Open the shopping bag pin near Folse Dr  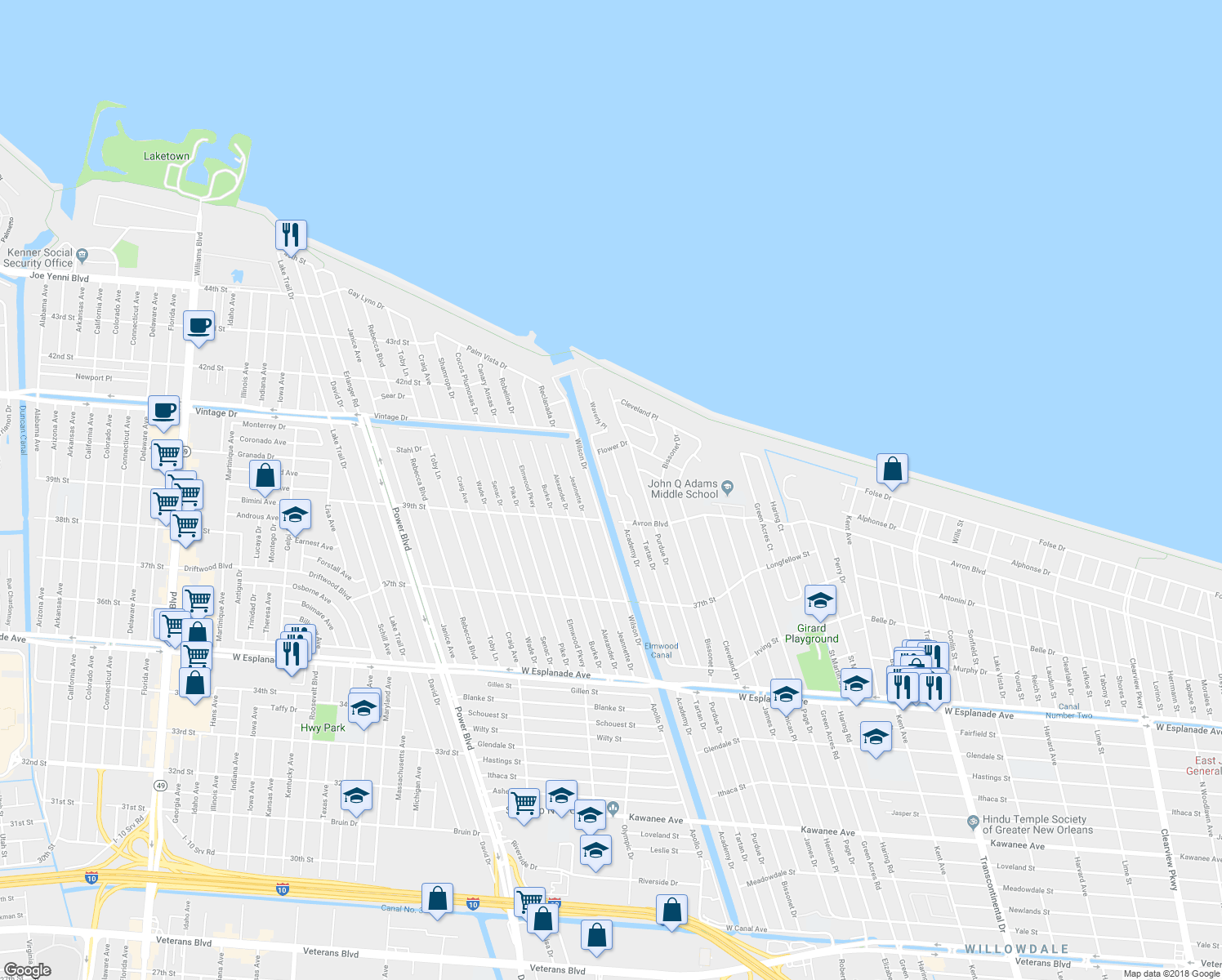[x=893, y=470]
